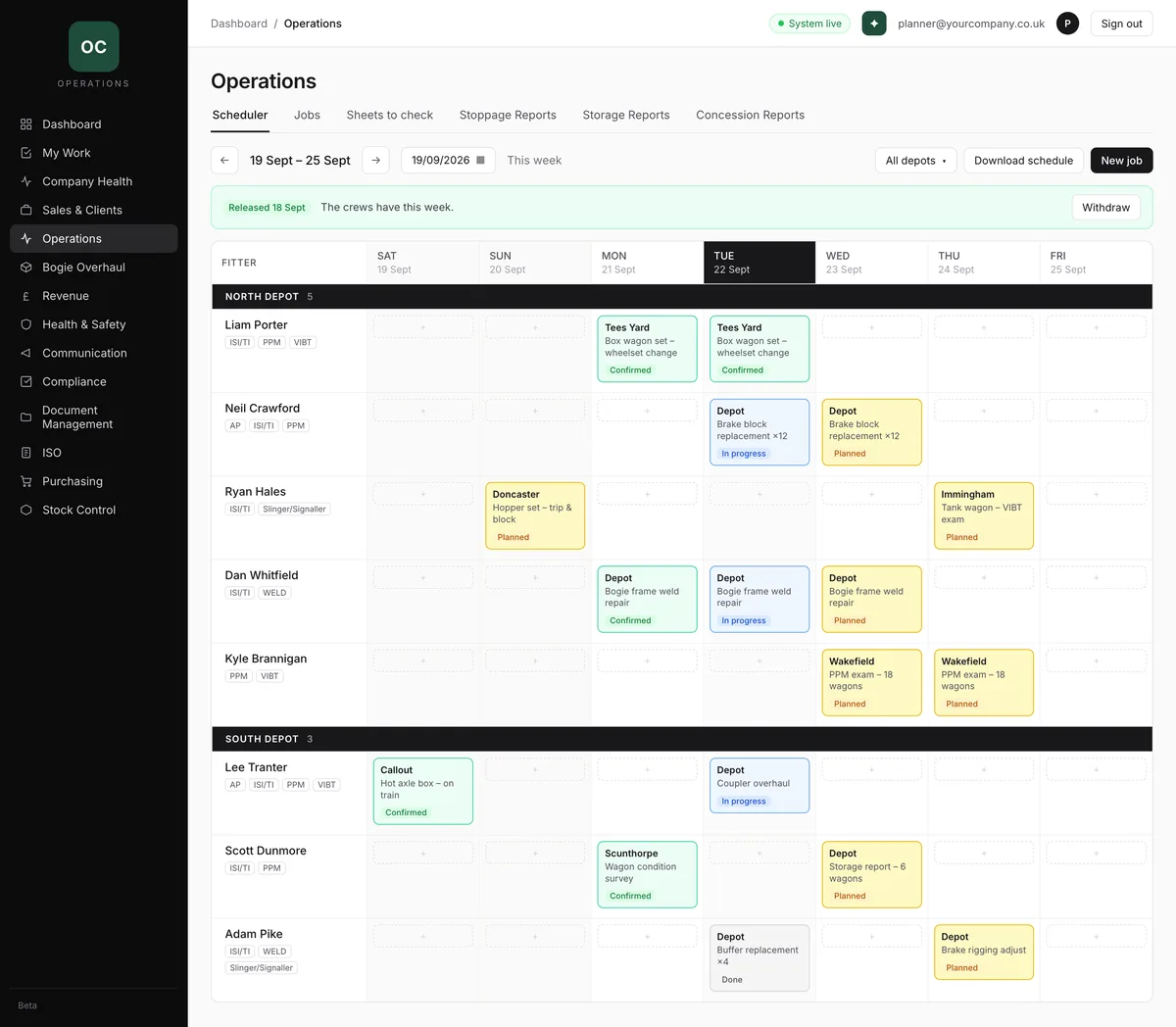Open Liam Porter's Monday Tees Yard job
The width and height of the screenshot is (1176, 1027).
tap(647, 349)
